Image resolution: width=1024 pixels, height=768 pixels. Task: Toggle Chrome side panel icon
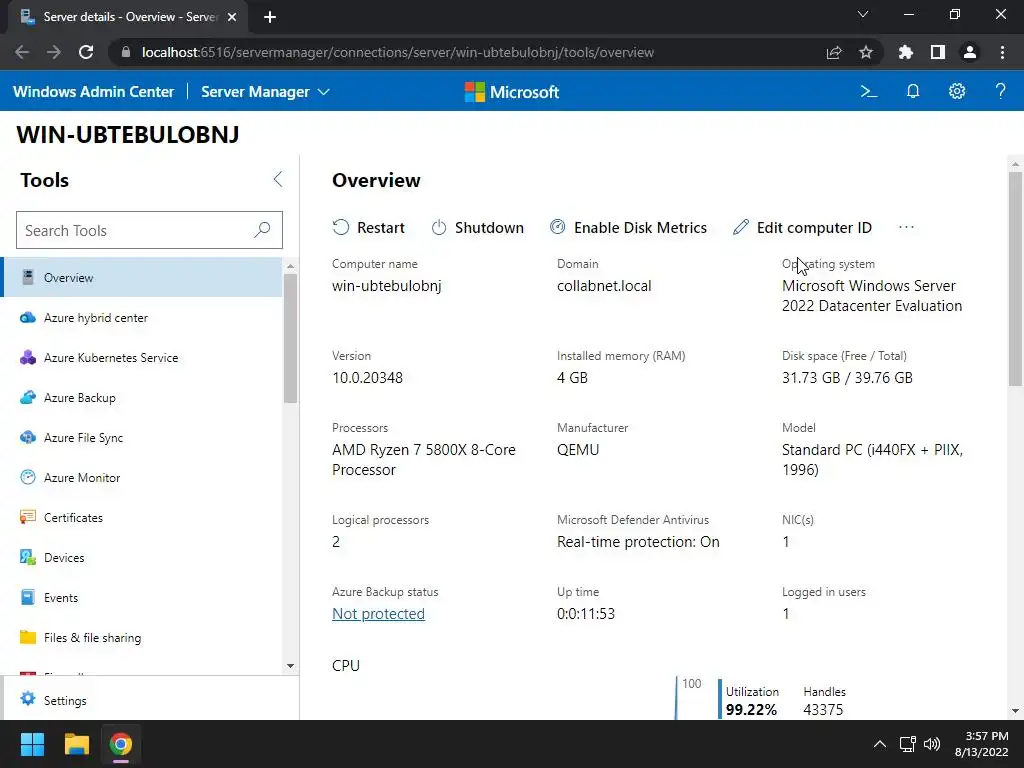(x=938, y=52)
